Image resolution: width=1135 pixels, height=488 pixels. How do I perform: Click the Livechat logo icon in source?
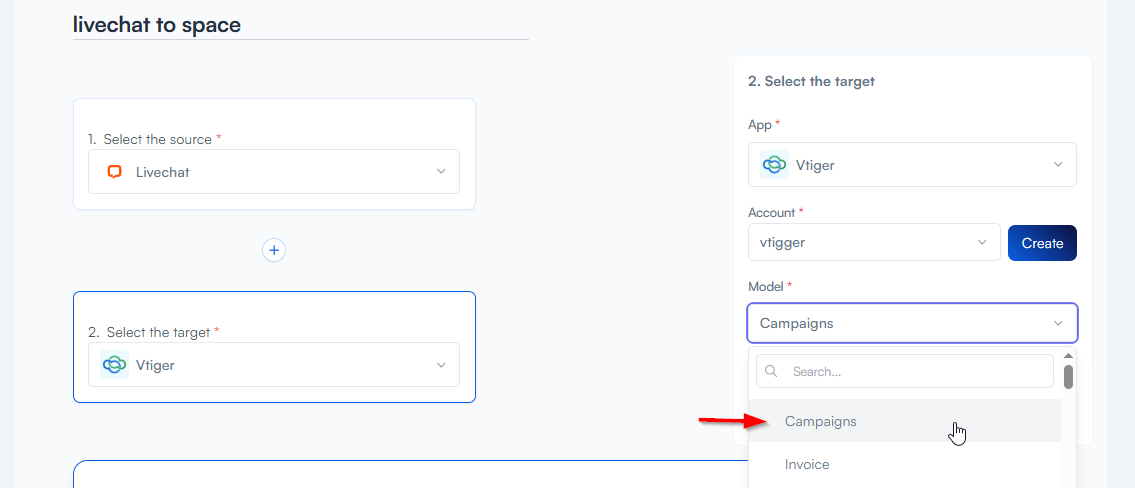[115, 172]
